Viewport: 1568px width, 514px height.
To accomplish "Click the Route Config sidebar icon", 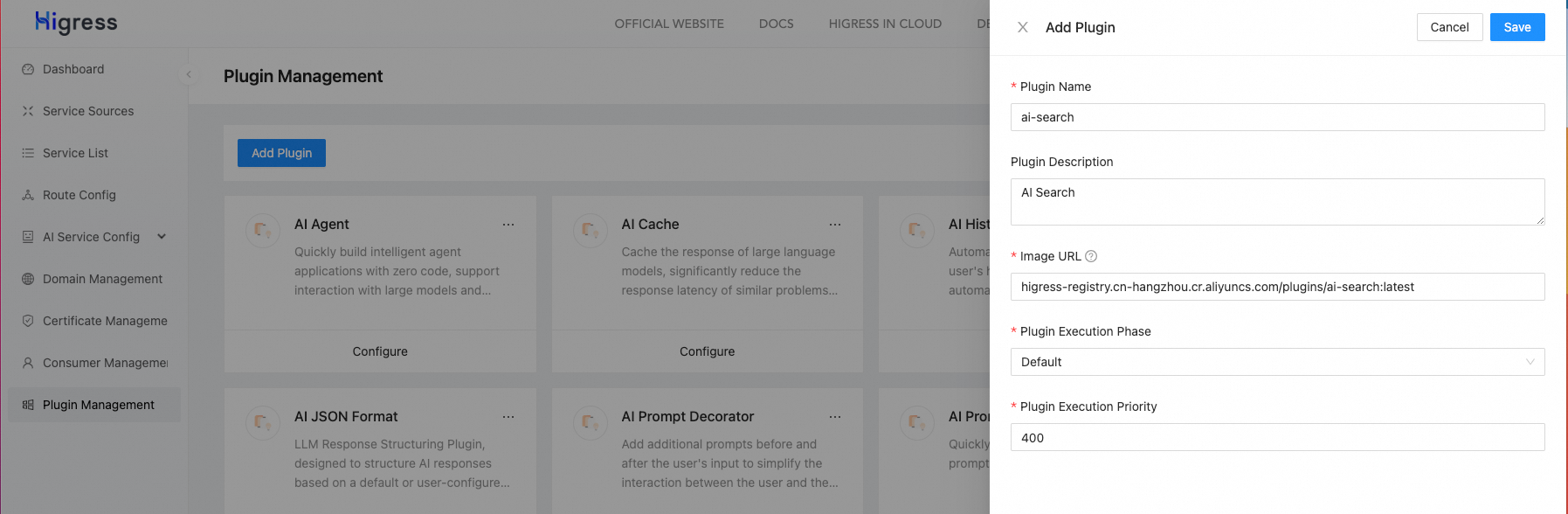I will (x=28, y=195).
